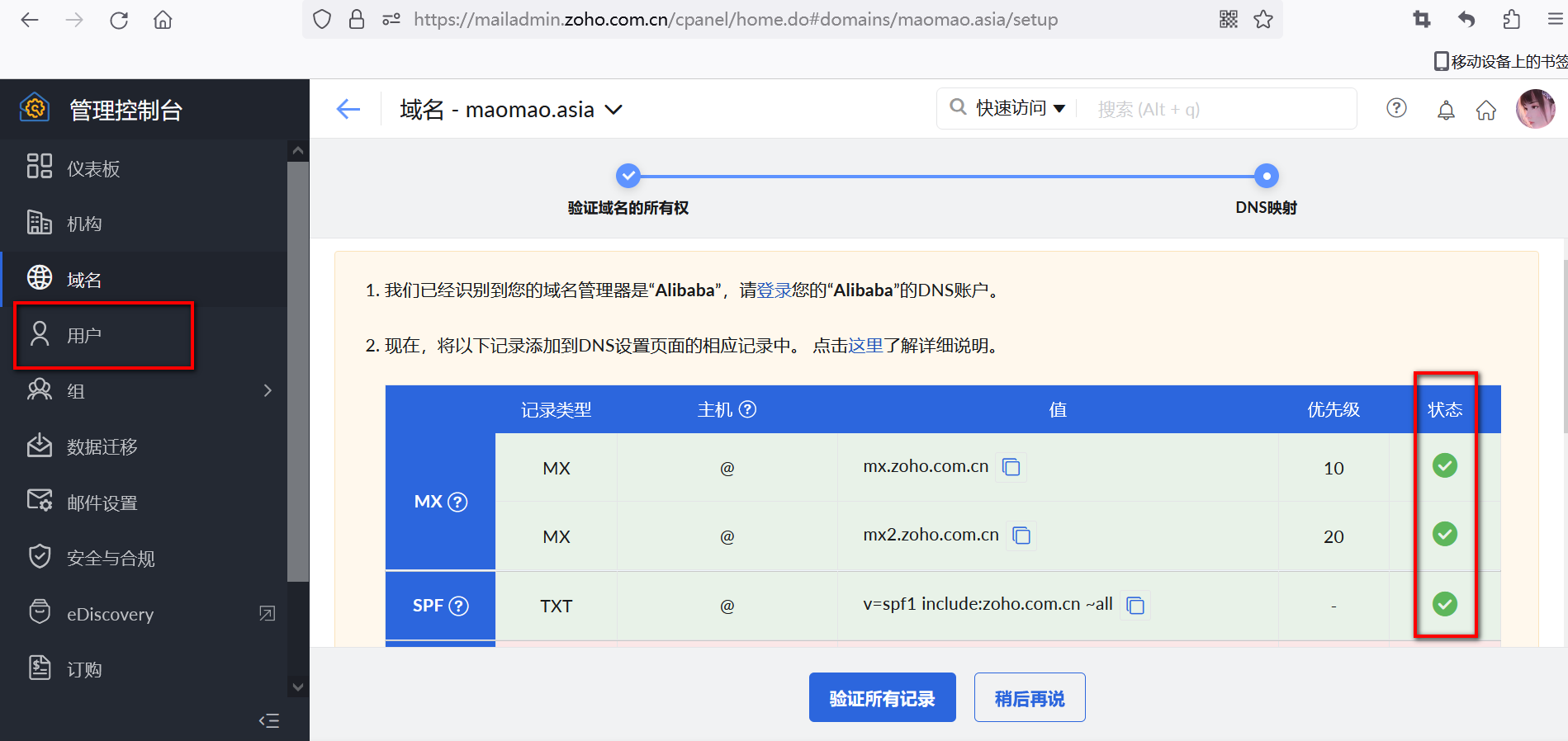Copy the mx2.zoho.com.cn record value
The height and width of the screenshot is (741, 1568).
(x=1021, y=536)
